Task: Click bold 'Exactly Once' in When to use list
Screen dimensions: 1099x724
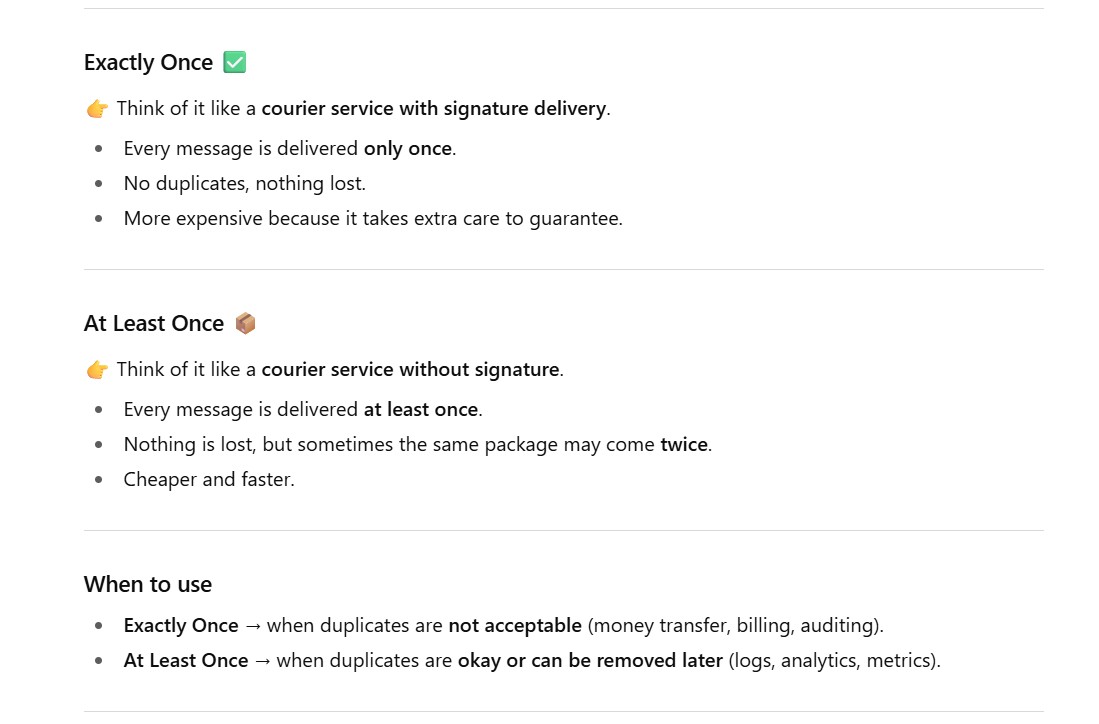Action: [181, 626]
